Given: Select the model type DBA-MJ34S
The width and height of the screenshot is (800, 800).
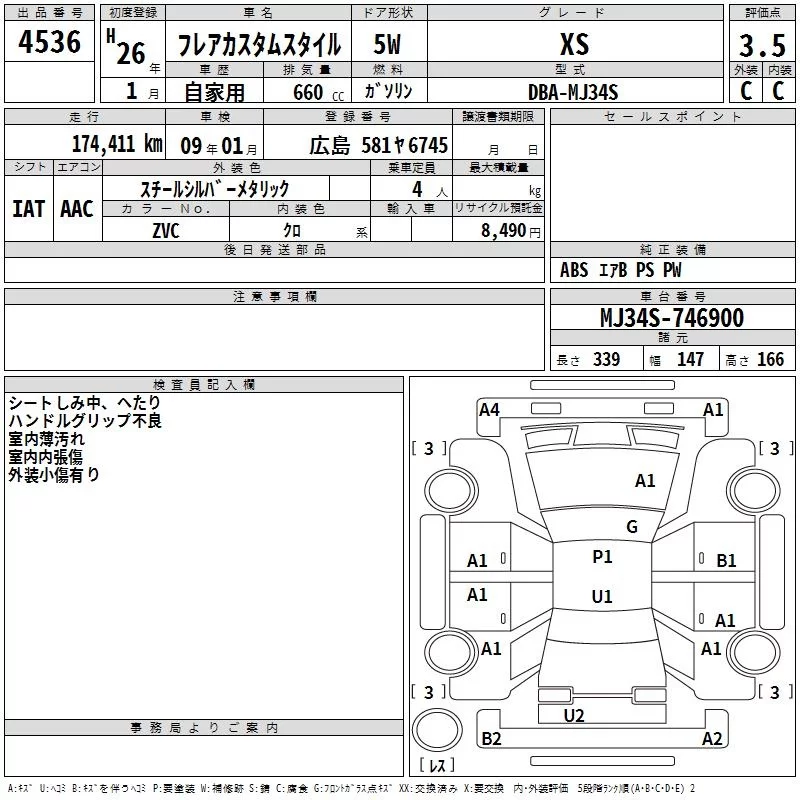Looking at the screenshot, I should pos(573,92).
